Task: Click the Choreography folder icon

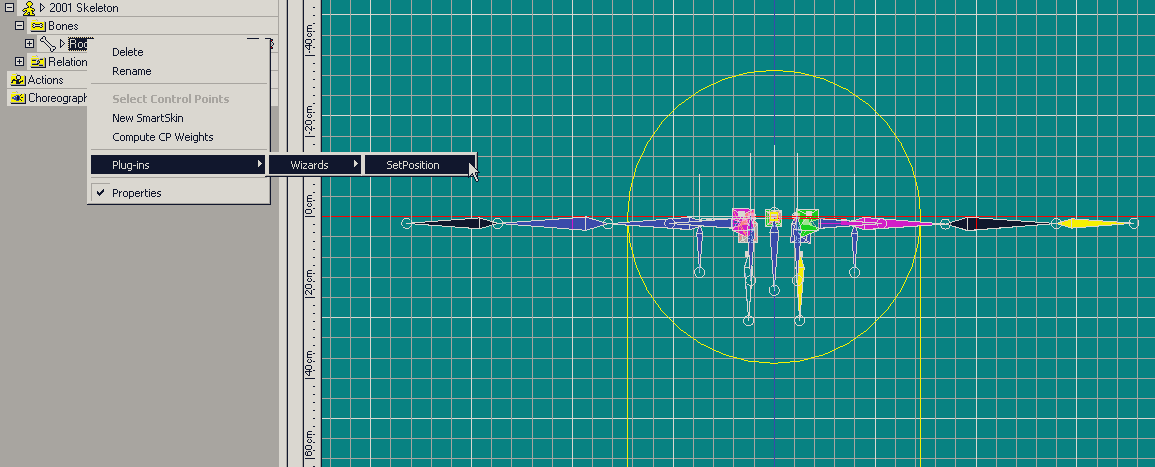Action: pyautogui.click(x=17, y=98)
